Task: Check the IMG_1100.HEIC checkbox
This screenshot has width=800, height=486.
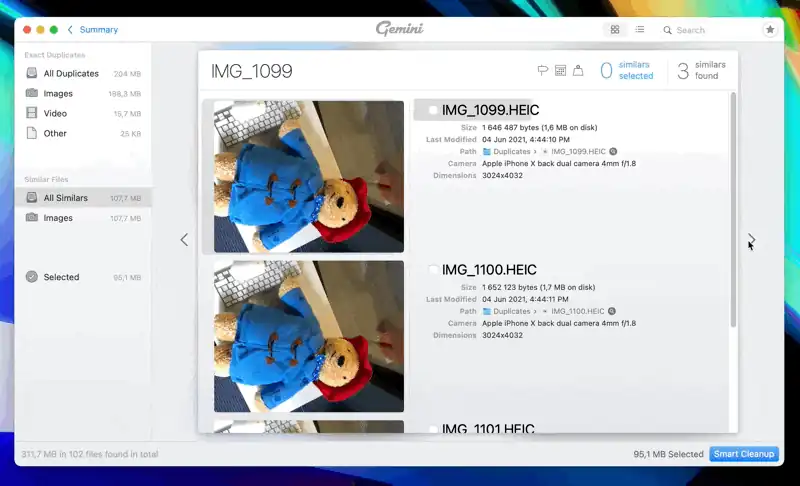Action: click(x=433, y=269)
